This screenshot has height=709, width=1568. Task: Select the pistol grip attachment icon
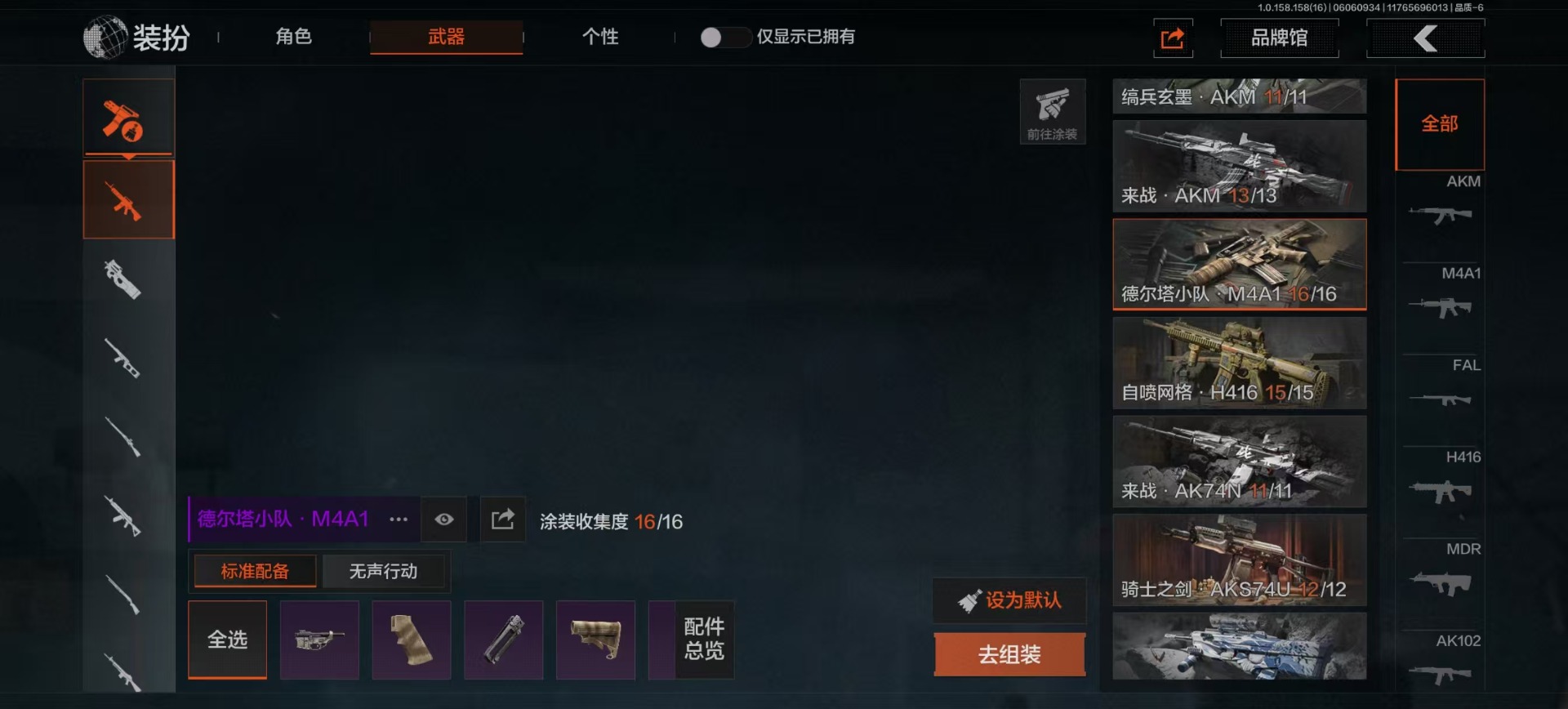(412, 640)
